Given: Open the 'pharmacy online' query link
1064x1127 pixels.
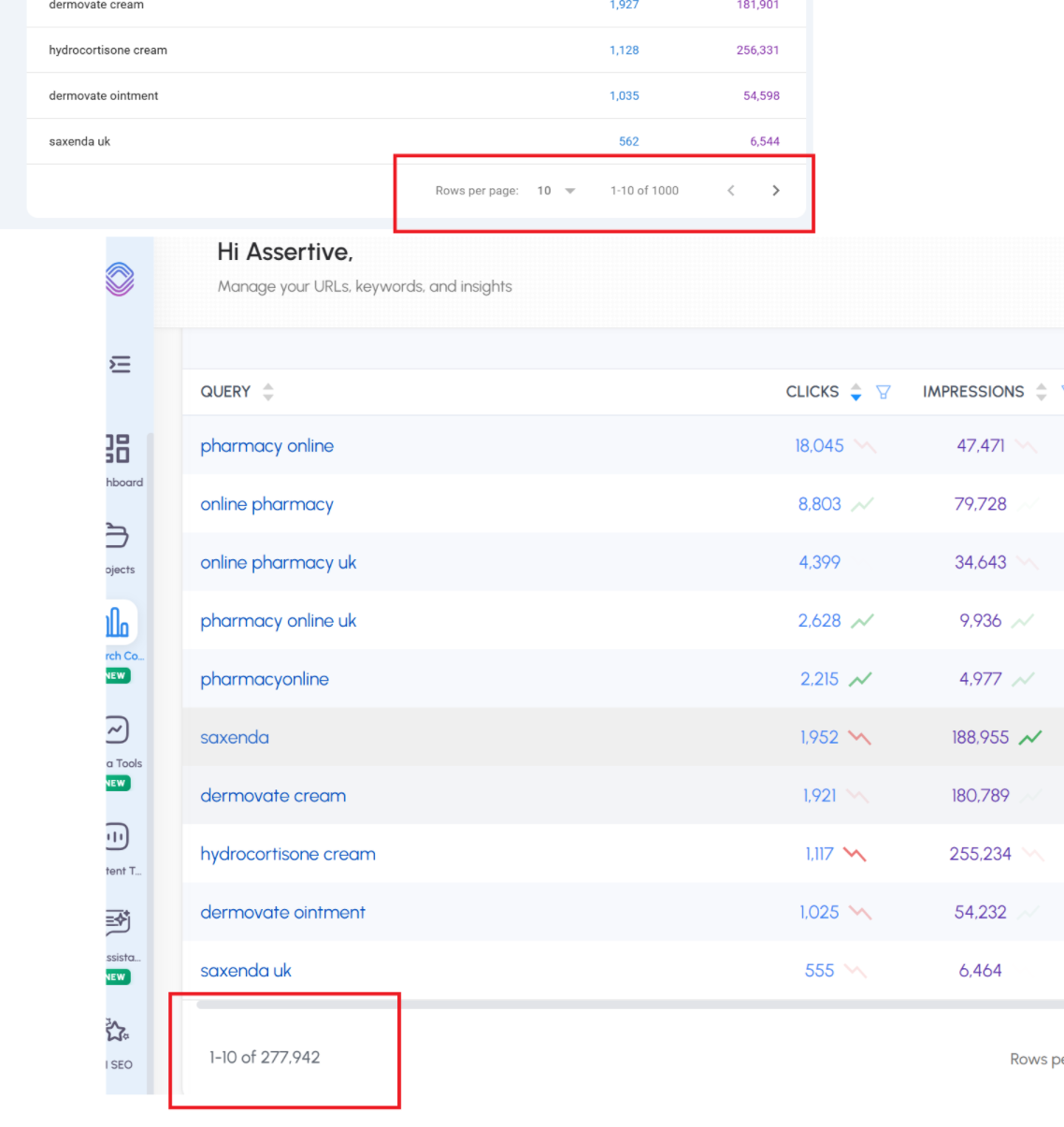Looking at the screenshot, I should [266, 446].
